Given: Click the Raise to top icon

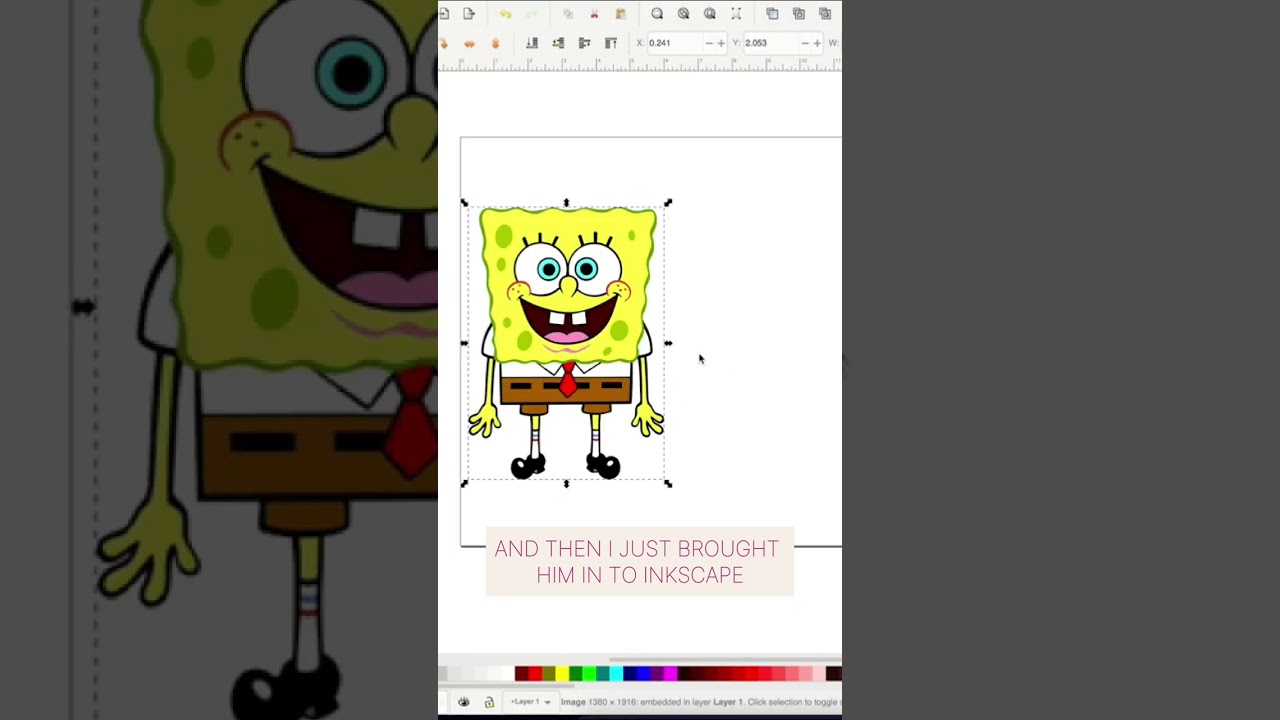Looking at the screenshot, I should click(x=611, y=43).
